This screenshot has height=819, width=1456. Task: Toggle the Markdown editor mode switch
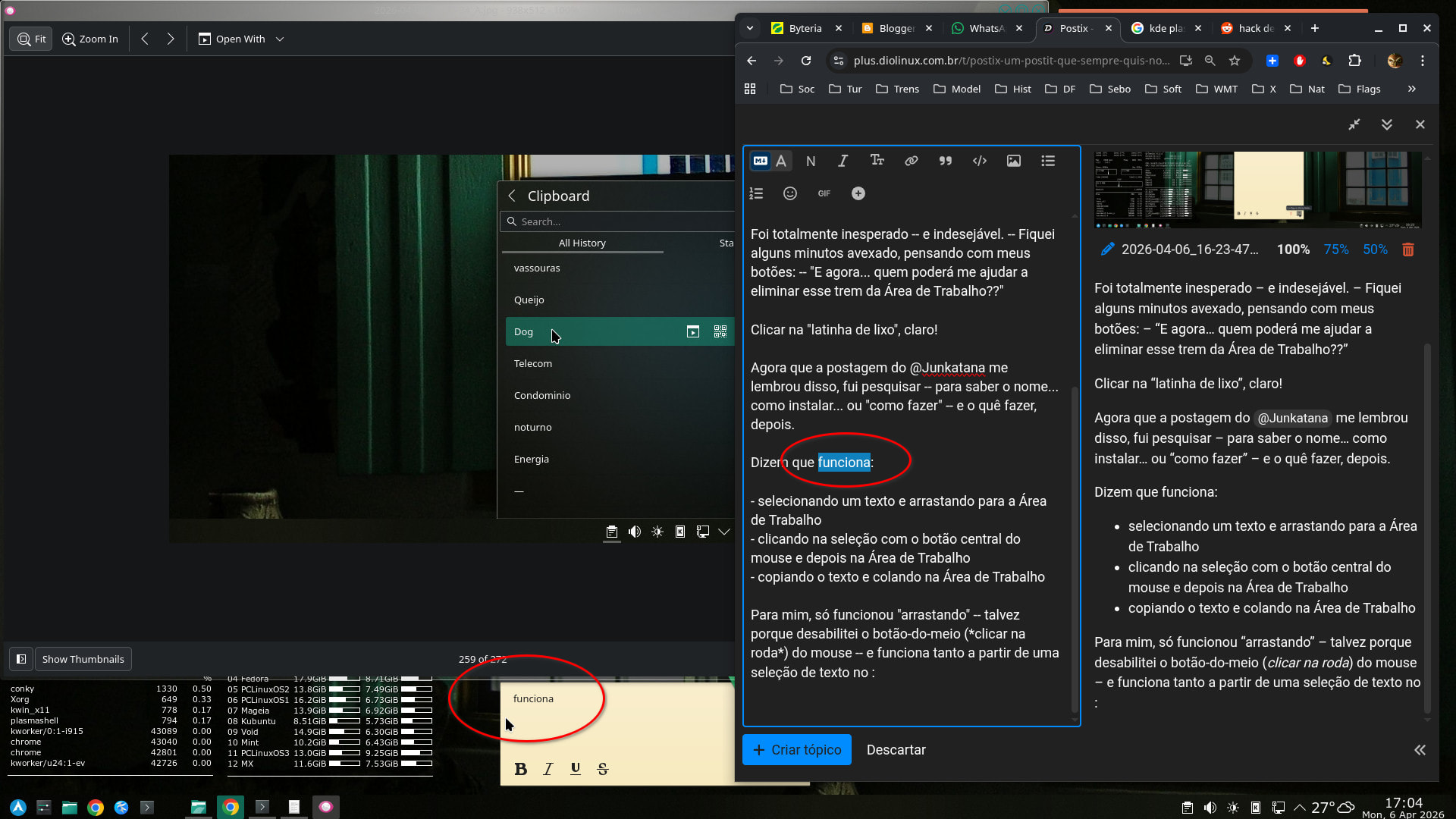point(761,161)
